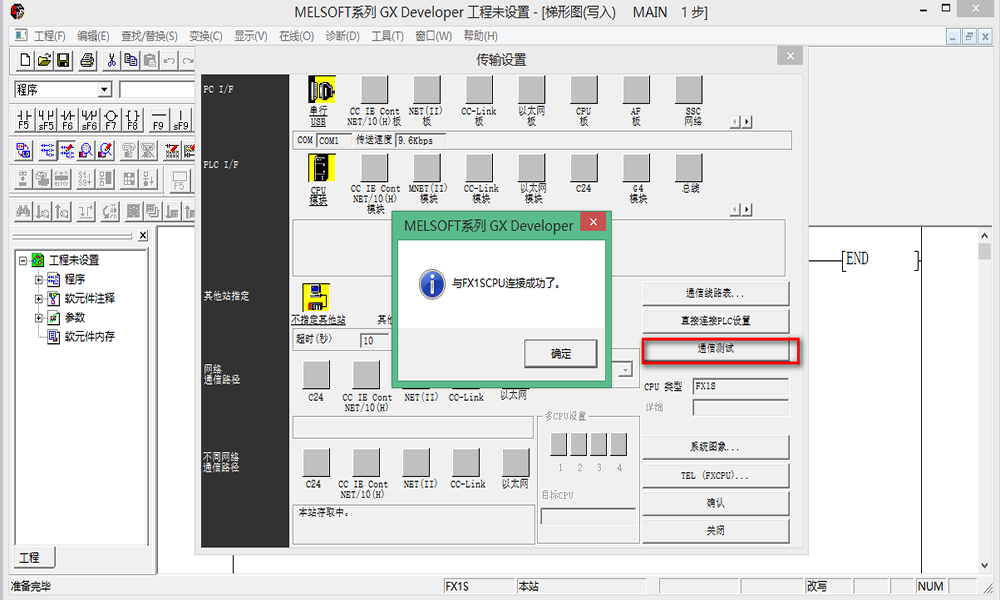The height and width of the screenshot is (600, 1000).
Task: Open the project file toolbar icon
Action: pyautogui.click(x=44, y=61)
